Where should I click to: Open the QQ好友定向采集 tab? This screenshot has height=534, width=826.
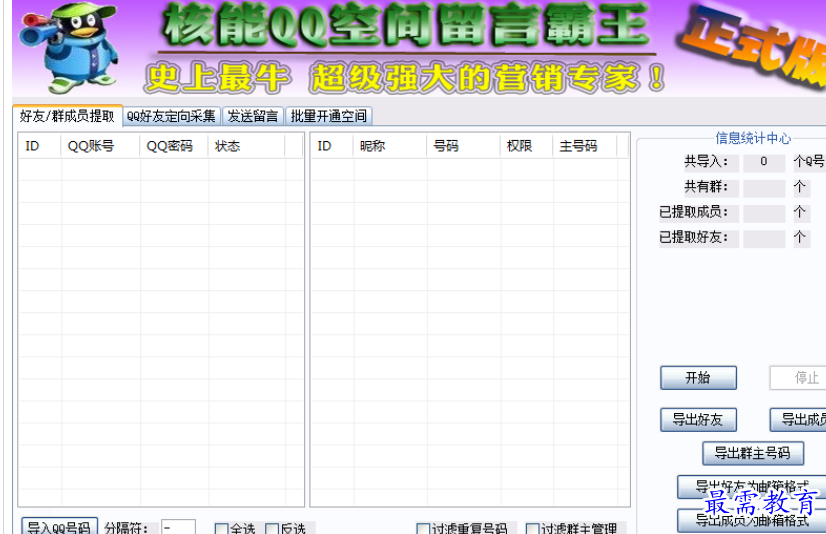pos(172,116)
